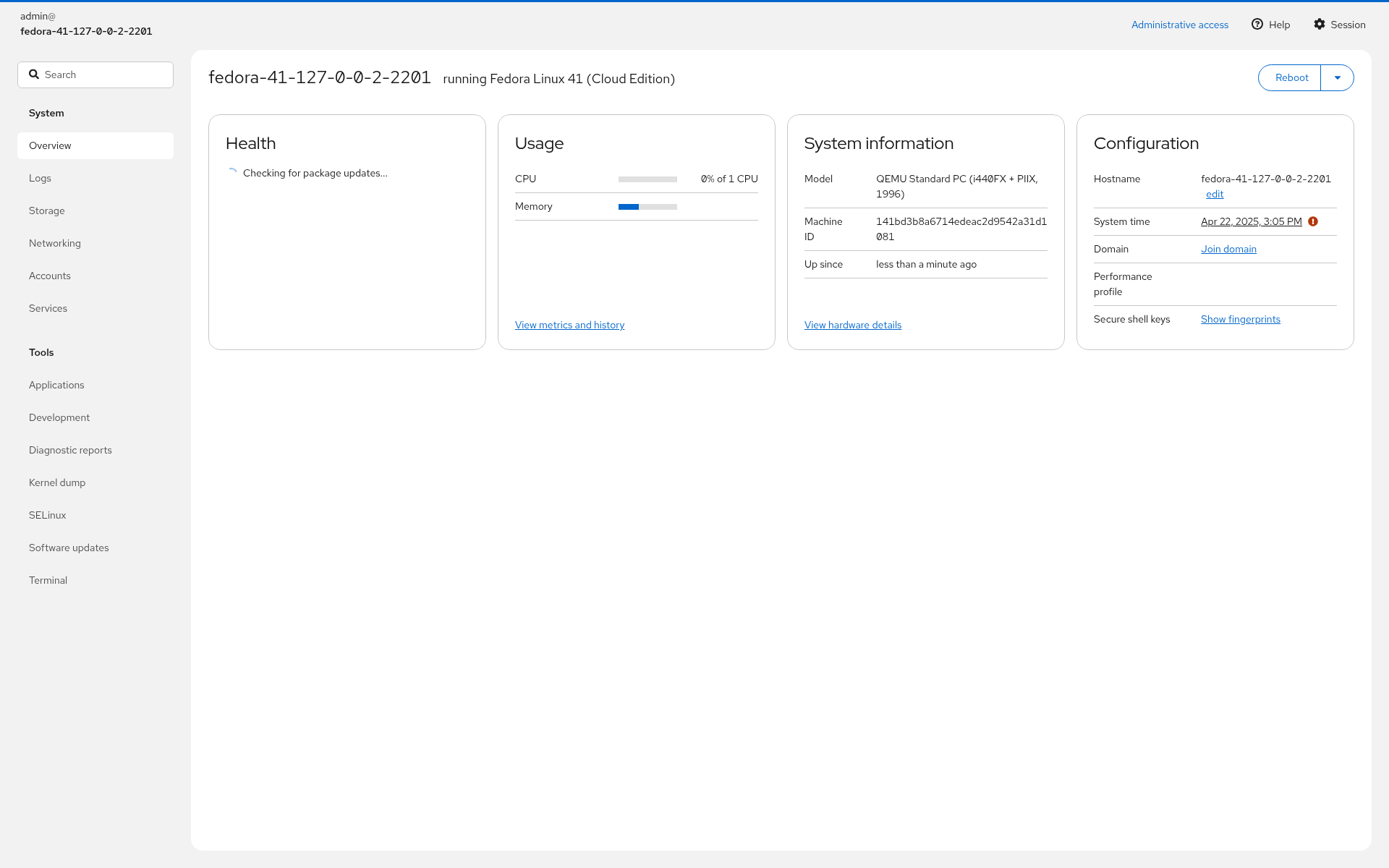This screenshot has width=1389, height=868.
Task: Click 'less than a minute ago' text
Action: click(x=926, y=264)
